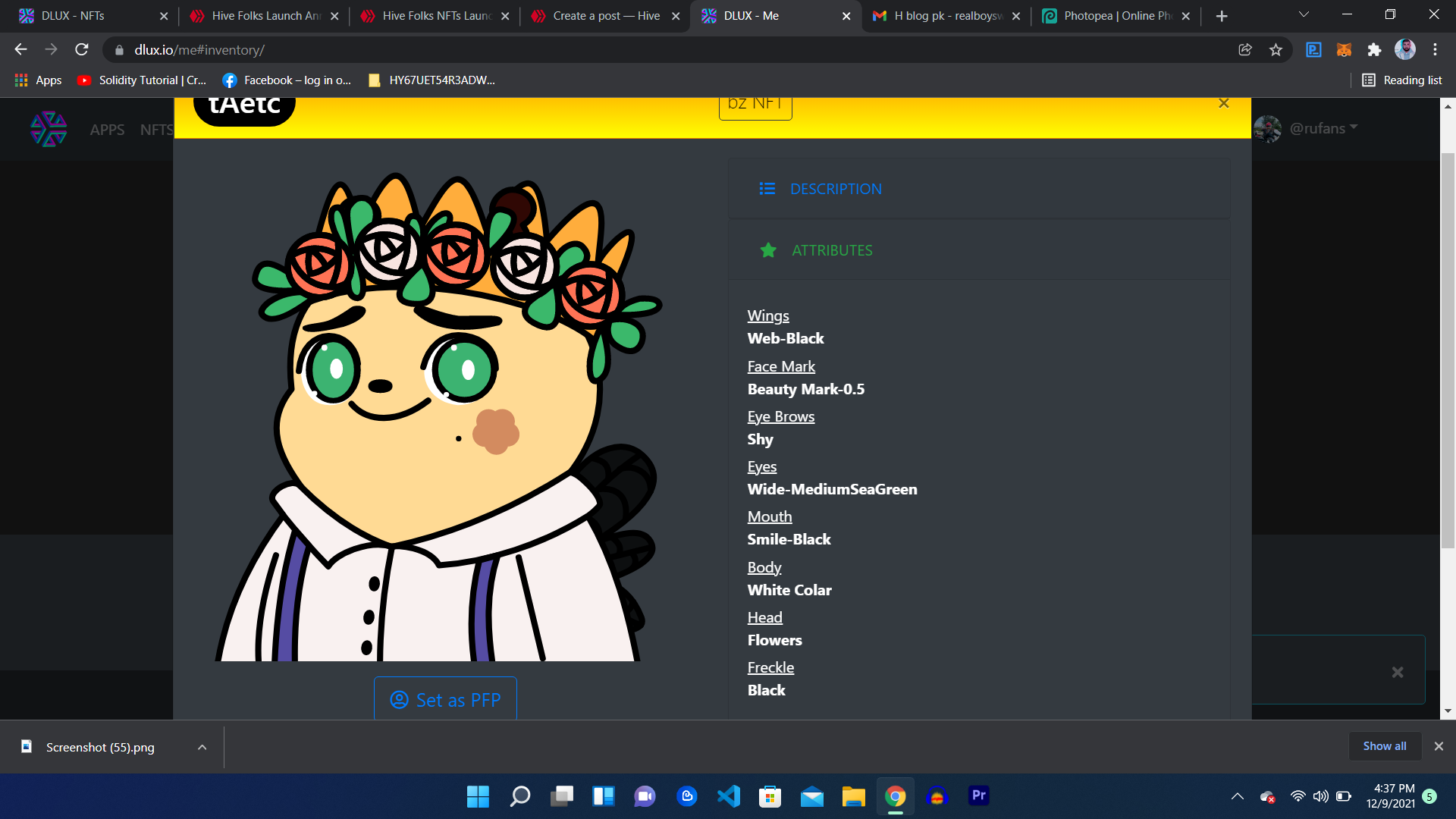The width and height of the screenshot is (1456, 819).
Task: Click the Mouth attribute label
Action: point(770,516)
